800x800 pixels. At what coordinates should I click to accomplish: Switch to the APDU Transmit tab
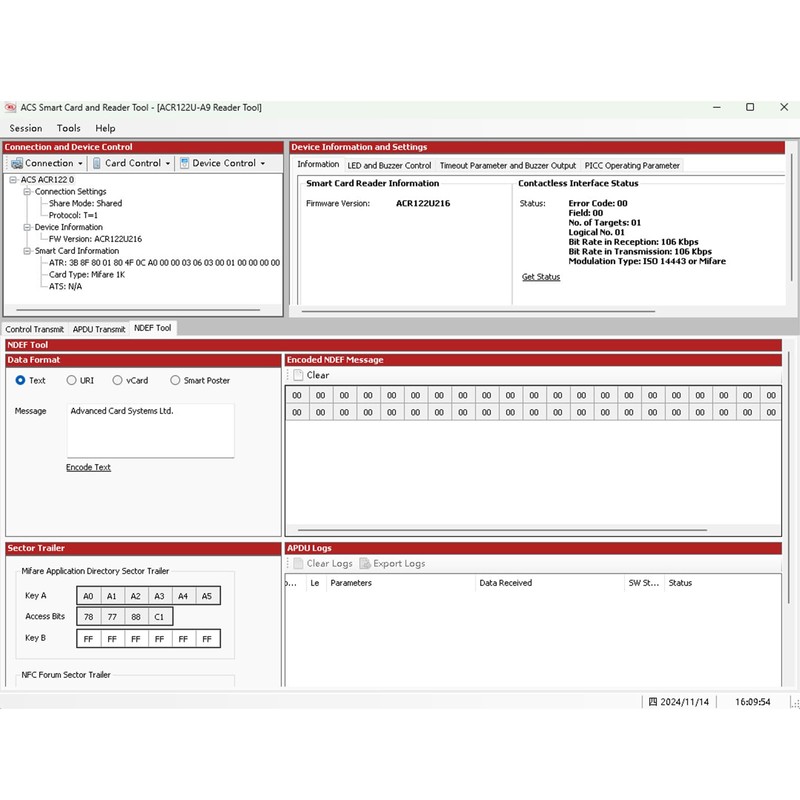pyautogui.click(x=99, y=329)
